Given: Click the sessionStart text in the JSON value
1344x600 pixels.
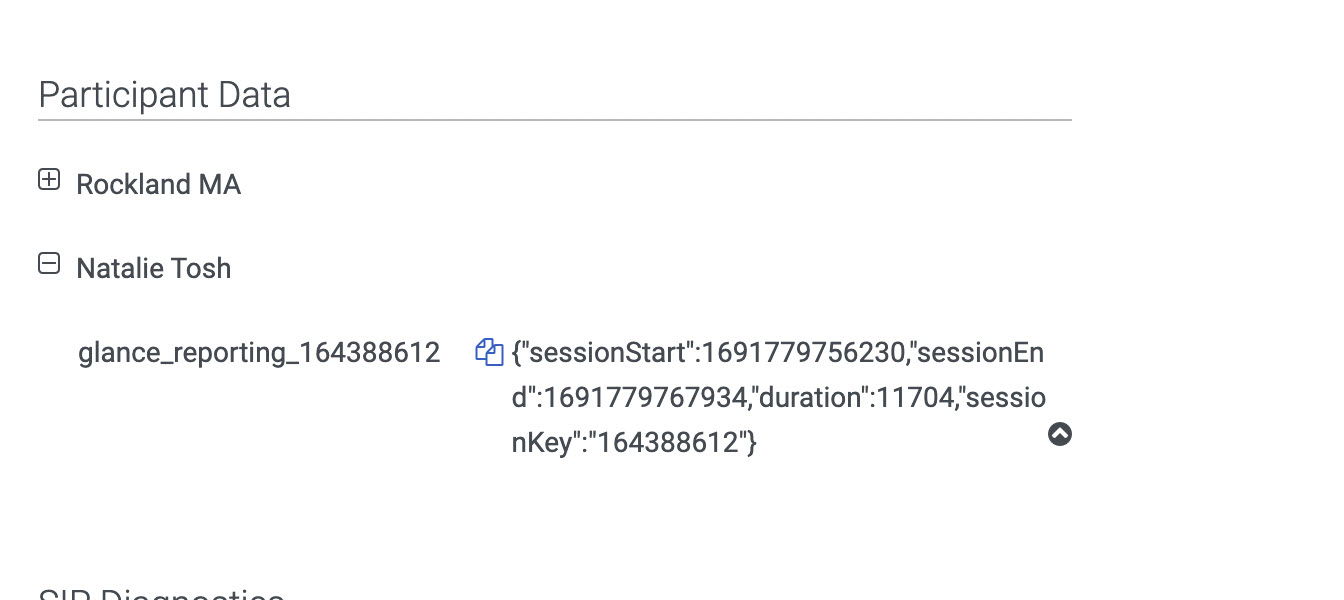Looking at the screenshot, I should [607, 353].
